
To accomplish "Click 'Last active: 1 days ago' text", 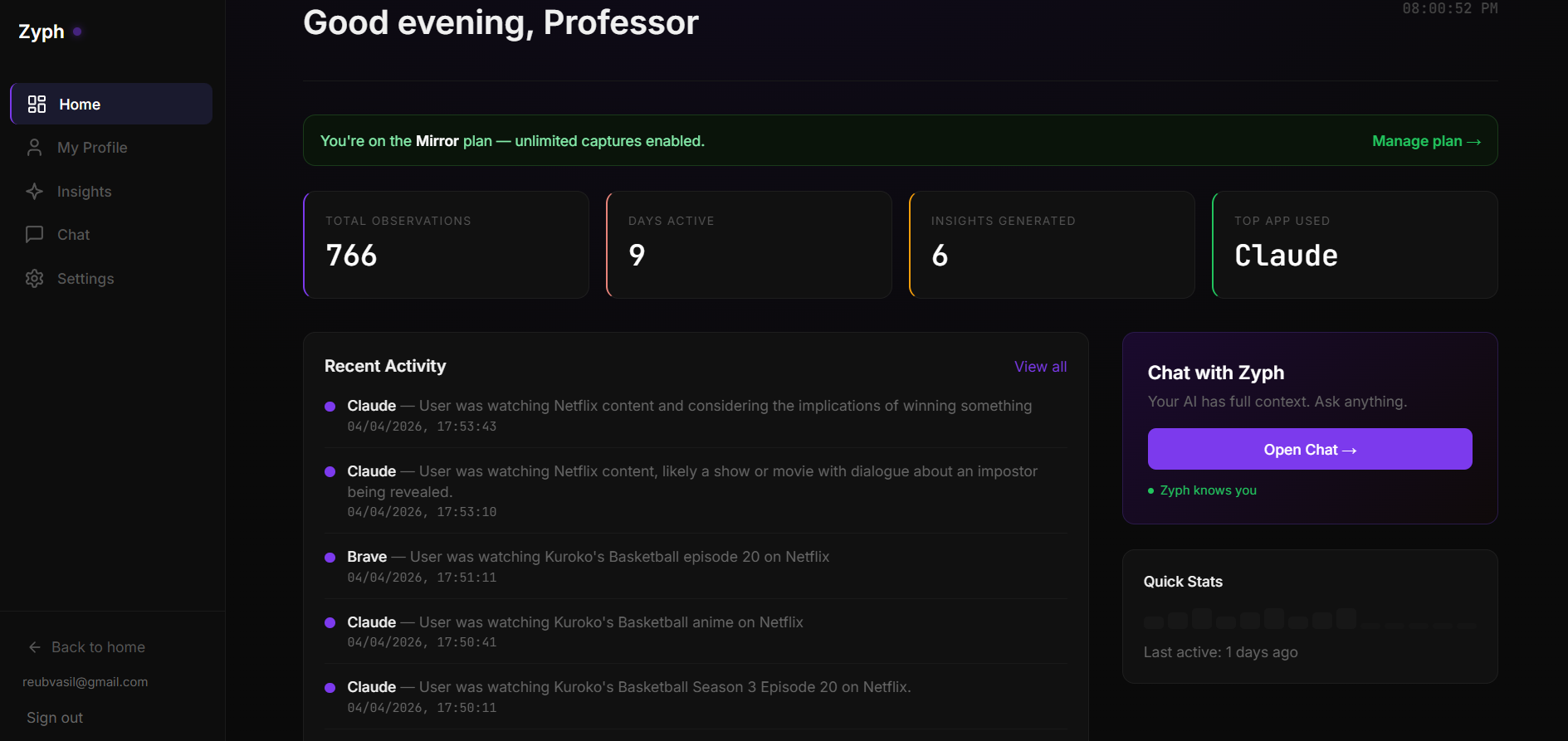I will (x=1220, y=652).
